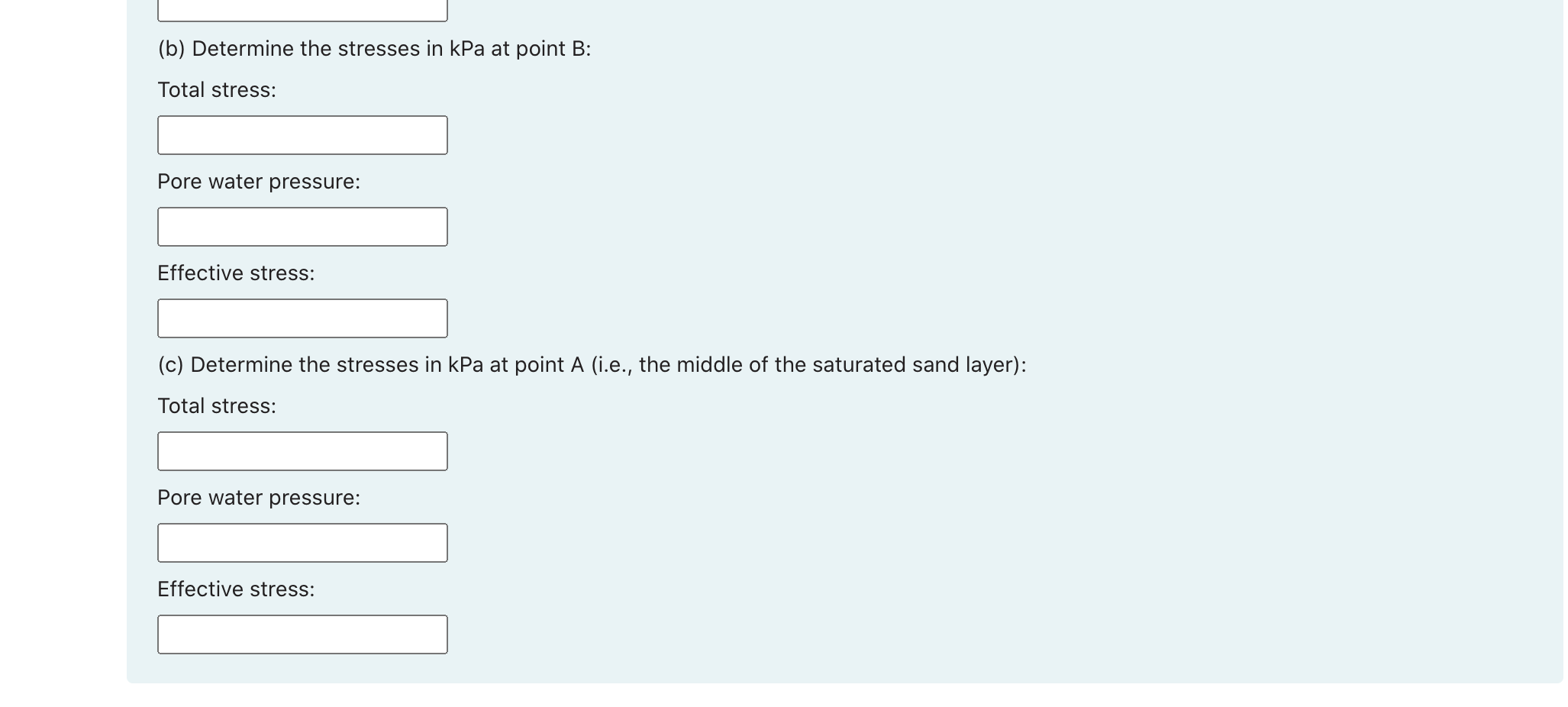Click the Total stress input field for point B
This screenshot has width=1568, height=707.
302,135
